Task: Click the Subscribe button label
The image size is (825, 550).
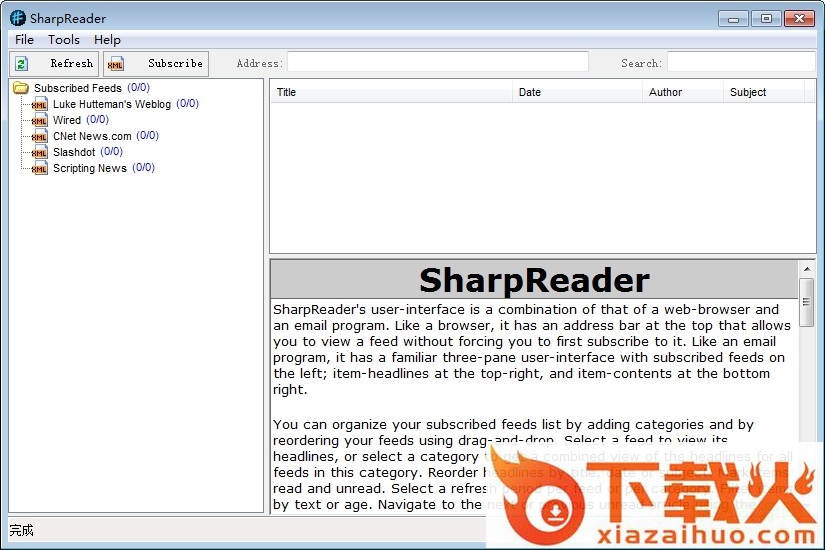Action: pos(175,63)
